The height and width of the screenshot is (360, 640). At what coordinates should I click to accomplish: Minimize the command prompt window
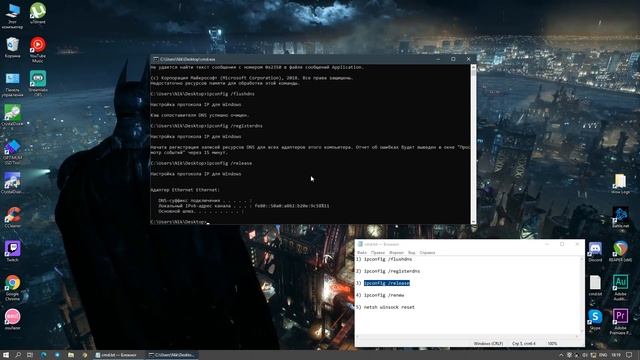[x=438, y=59]
